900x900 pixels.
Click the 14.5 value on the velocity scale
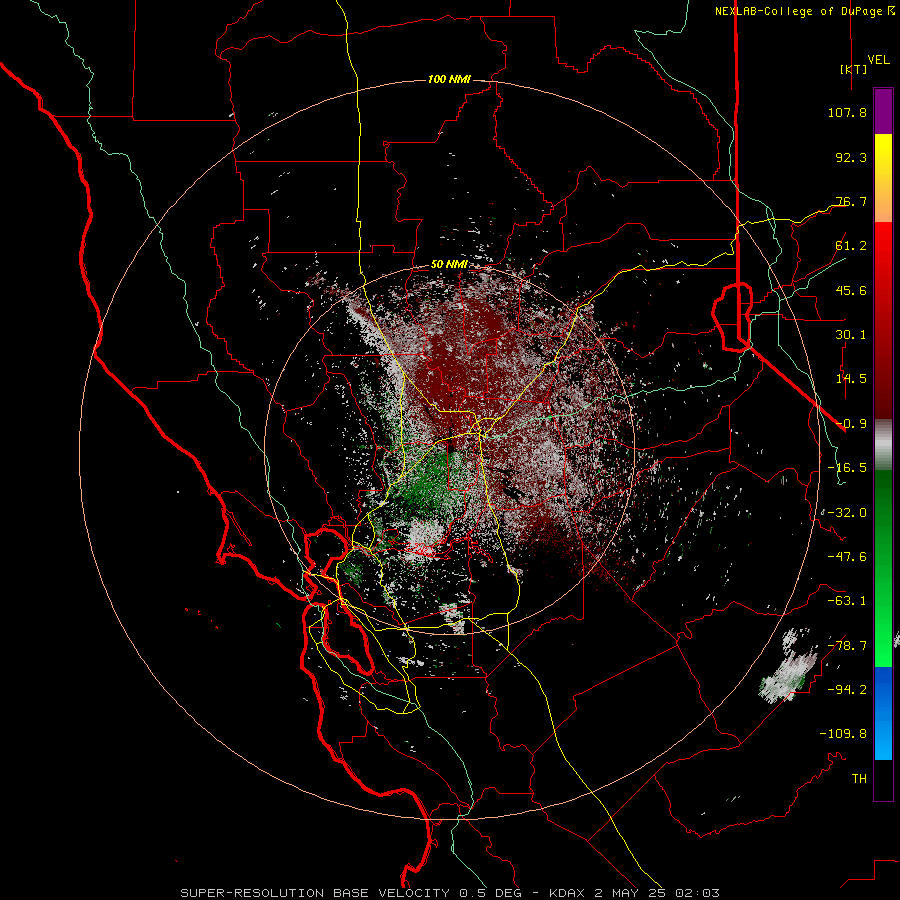click(x=851, y=379)
